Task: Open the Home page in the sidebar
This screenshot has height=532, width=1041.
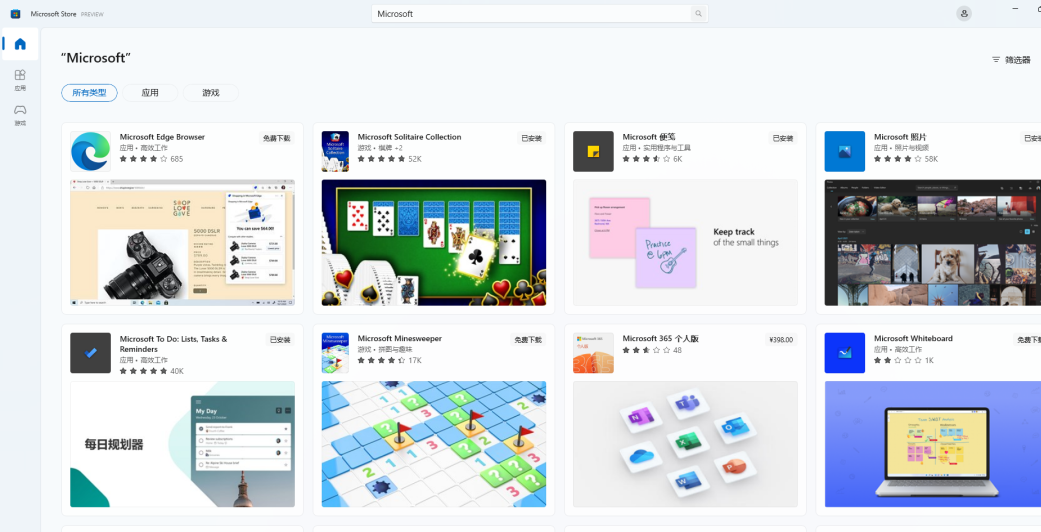Action: 20,44
